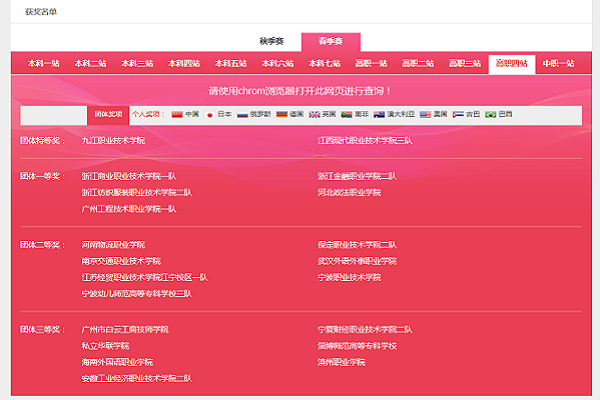600x400 pixels.
Task: Select 漳州职业学院 in third prize list
Action: tap(341, 362)
